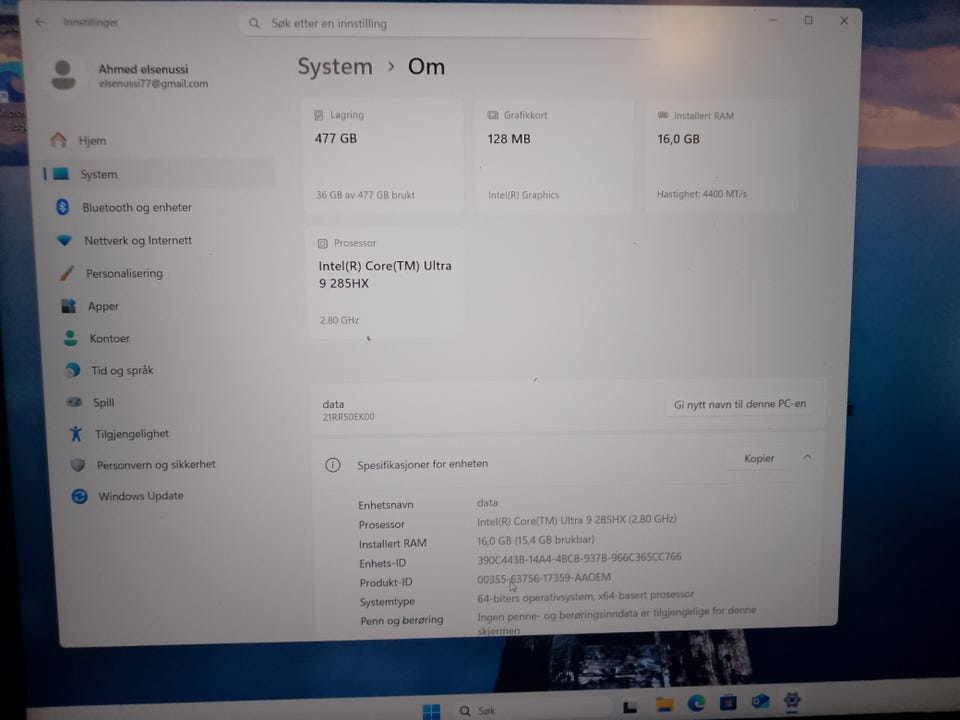Collapse the Spesifikasjoner for enheten section
The height and width of the screenshot is (720, 960).
tap(807, 457)
